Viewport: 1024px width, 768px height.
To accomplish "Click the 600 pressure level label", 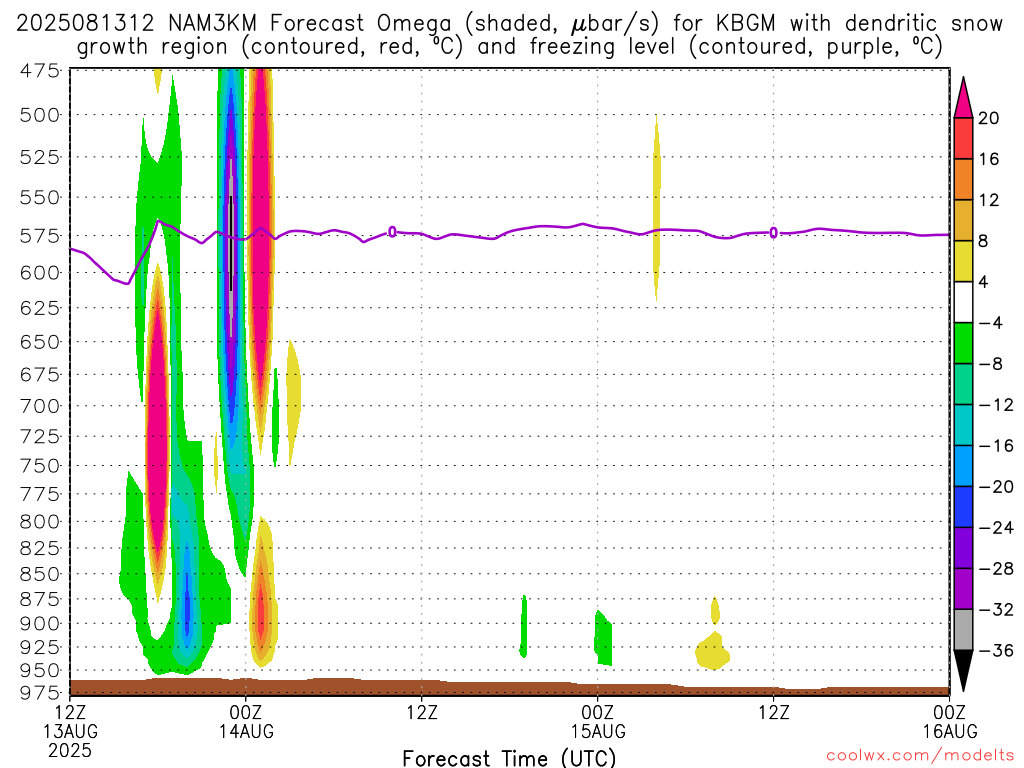I will (x=40, y=272).
